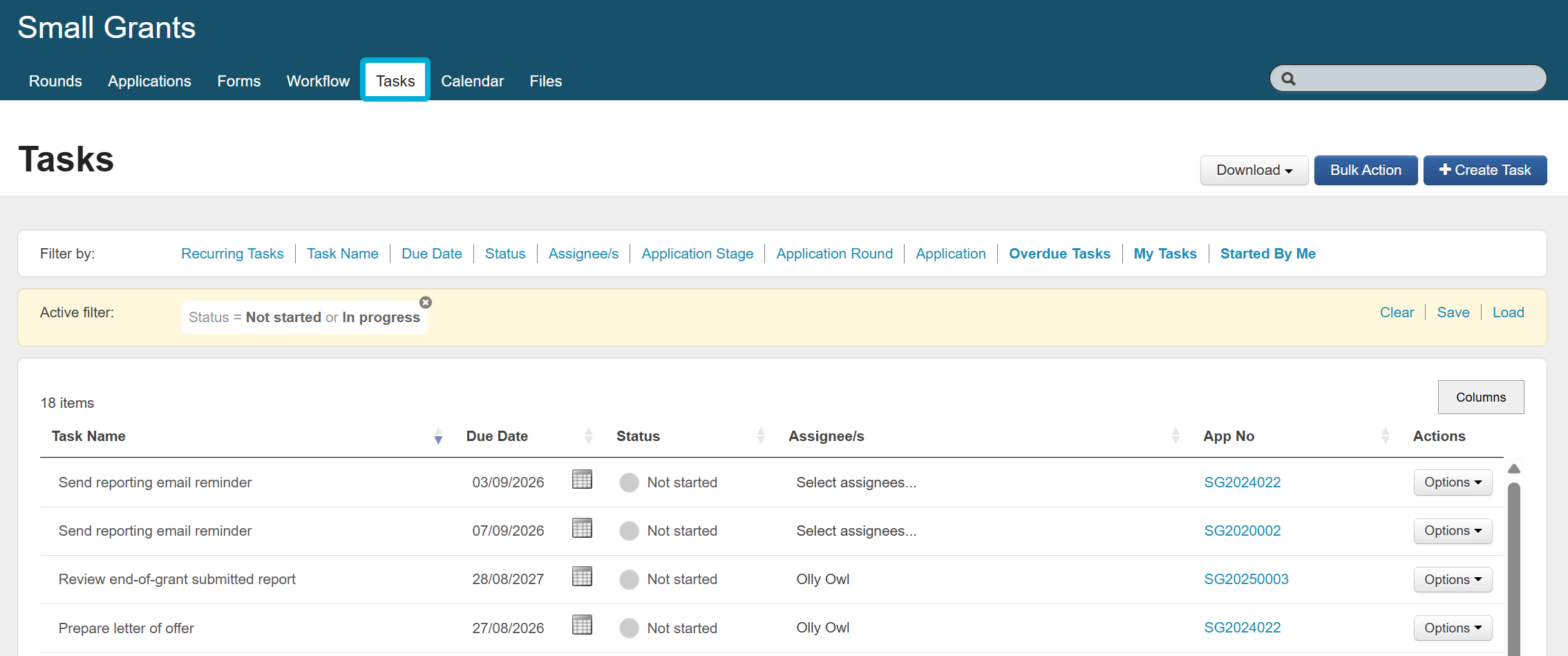
Task: Switch to the Files tab
Action: coord(546,81)
